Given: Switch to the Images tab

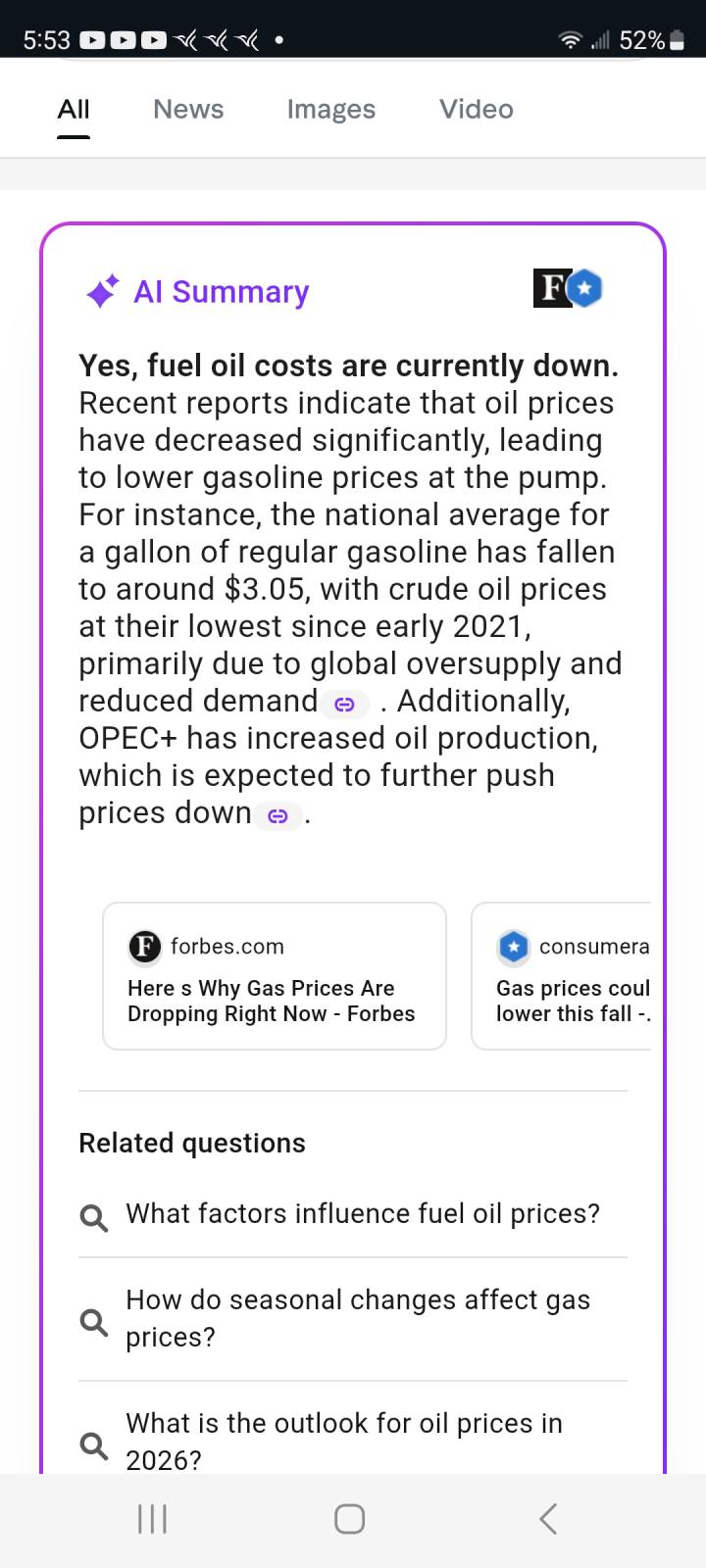Looking at the screenshot, I should point(330,110).
